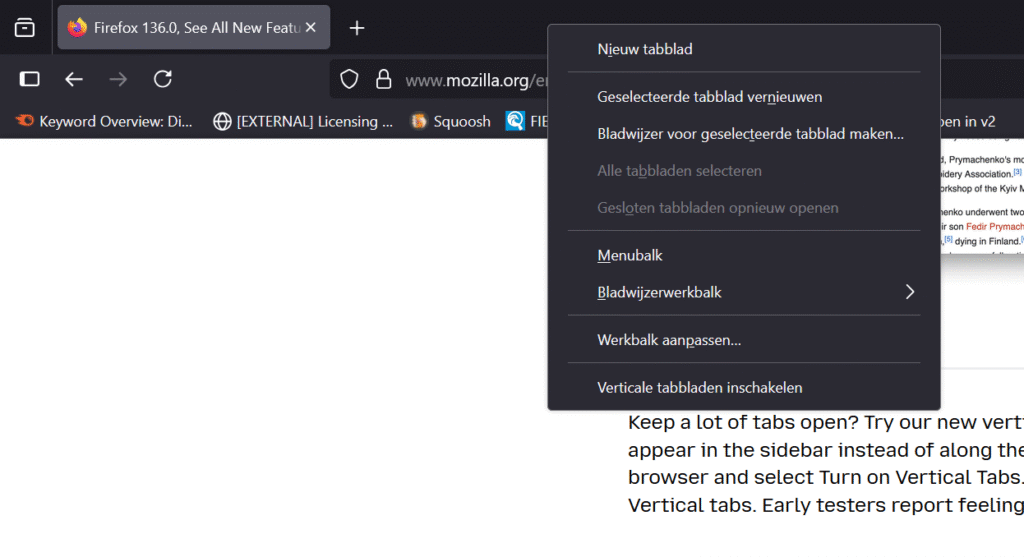Screen dimensions: 1024x557
Task: Choose Geselecteerde tabblad vernieuwen
Action: point(744,97)
